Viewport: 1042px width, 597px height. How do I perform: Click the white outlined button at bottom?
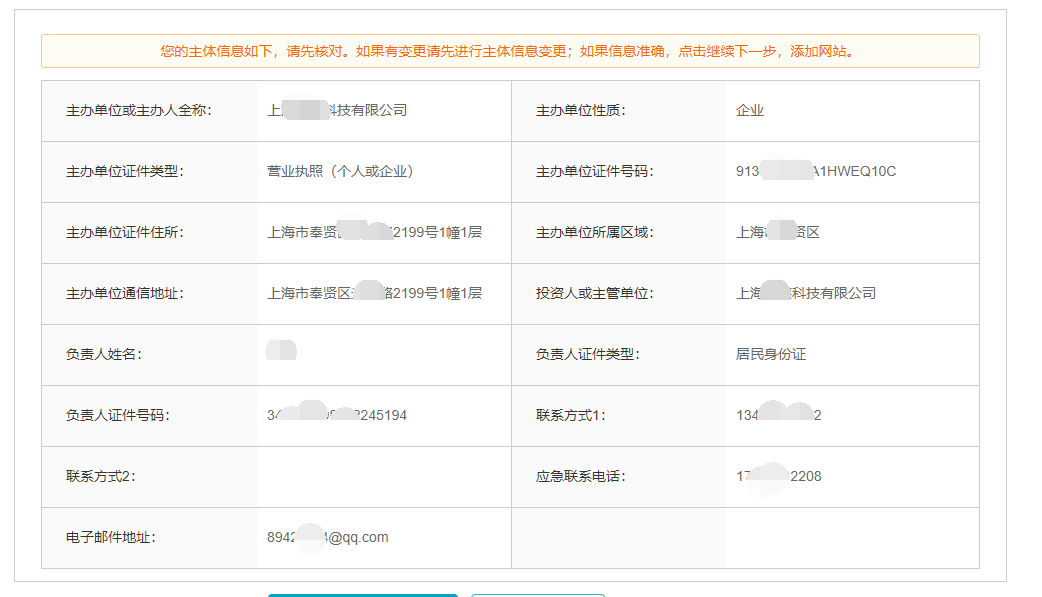tap(537, 594)
